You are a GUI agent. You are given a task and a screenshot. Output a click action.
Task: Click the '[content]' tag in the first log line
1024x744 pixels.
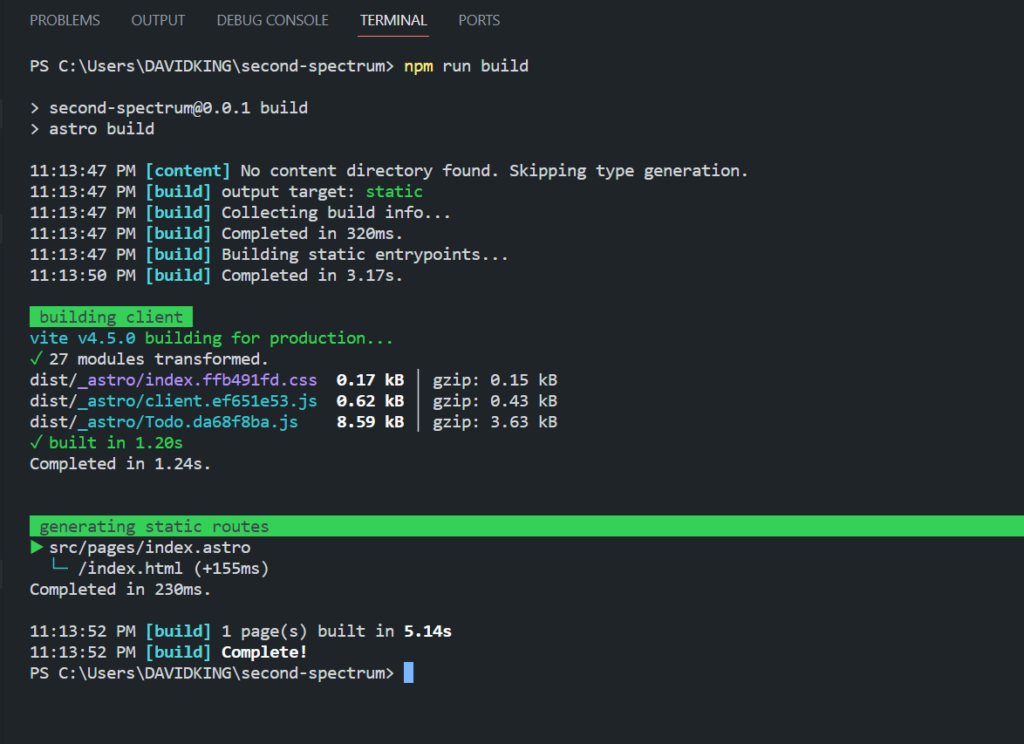click(188, 170)
